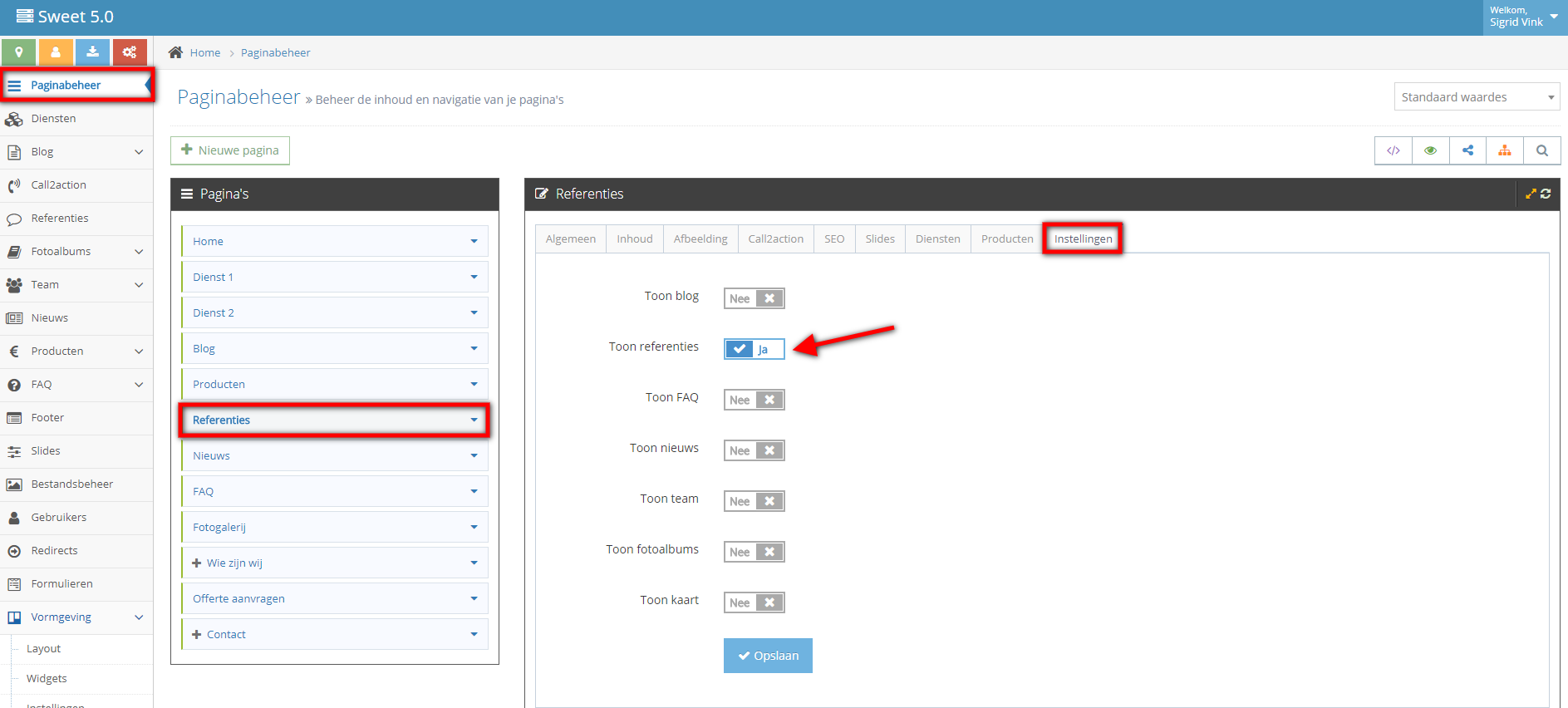This screenshot has height=708, width=1568.
Task: Open dropdown arrow on Fotogalerij page row
Action: point(474,528)
